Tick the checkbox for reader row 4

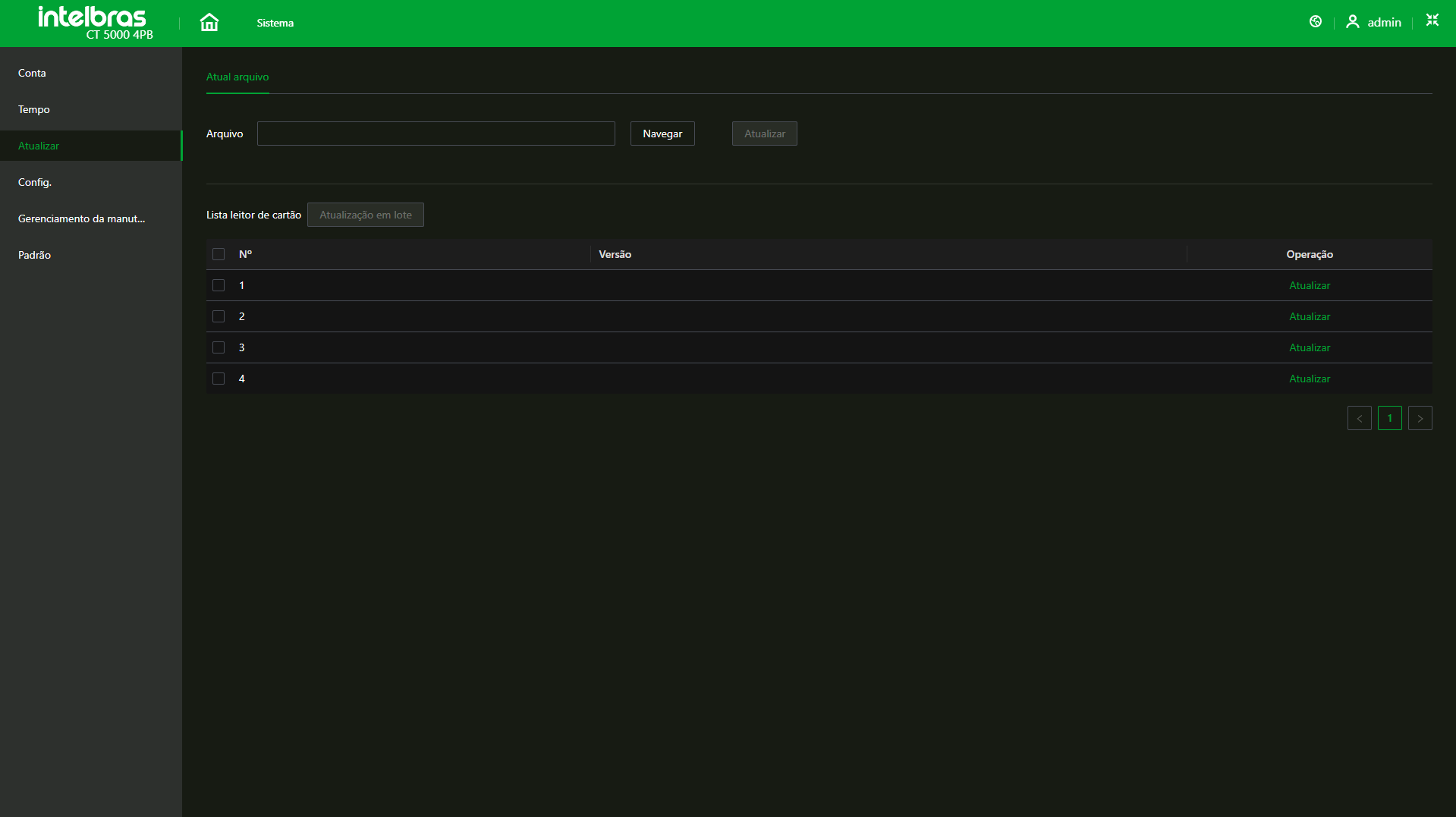click(219, 379)
